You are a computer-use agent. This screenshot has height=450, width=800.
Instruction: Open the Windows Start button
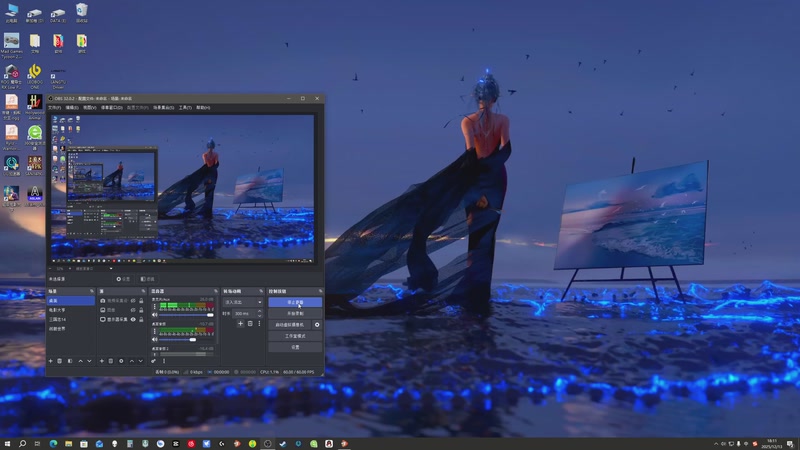[x=7, y=444]
